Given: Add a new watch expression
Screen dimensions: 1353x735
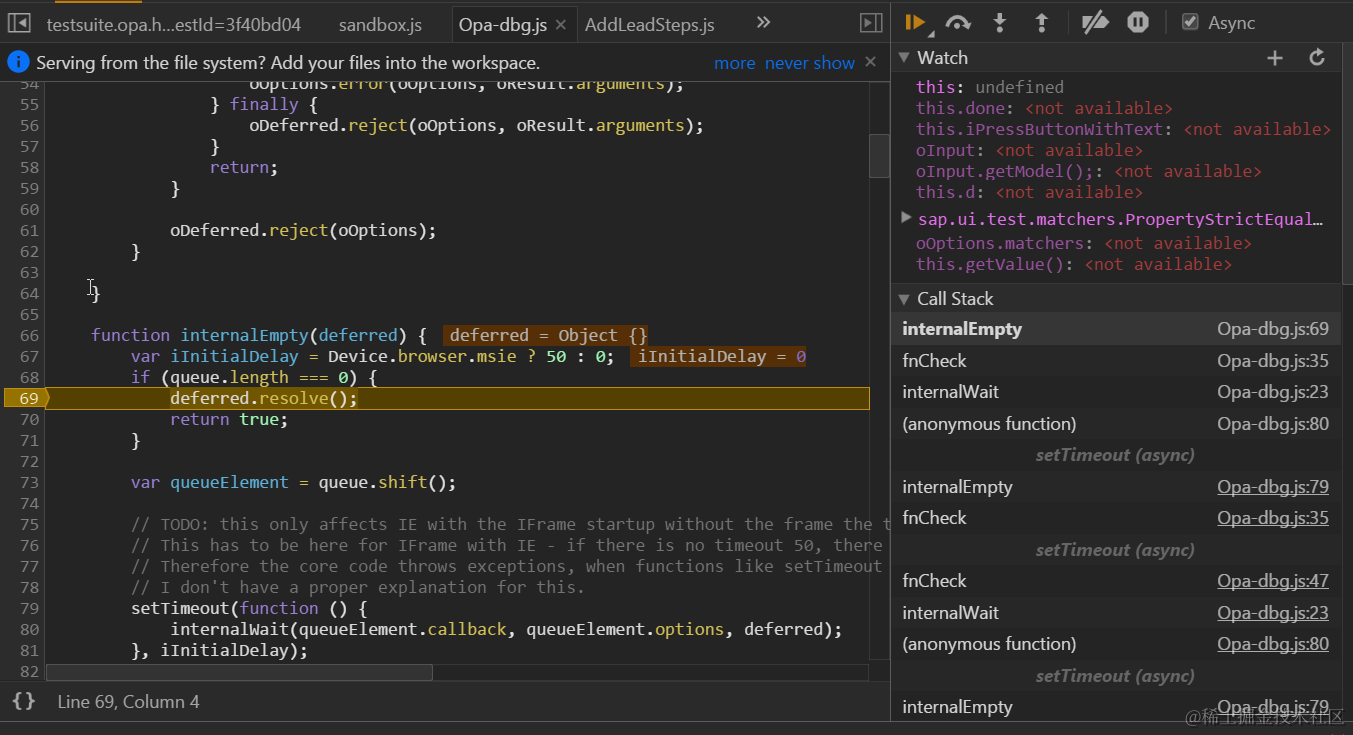Looking at the screenshot, I should click(x=1275, y=58).
